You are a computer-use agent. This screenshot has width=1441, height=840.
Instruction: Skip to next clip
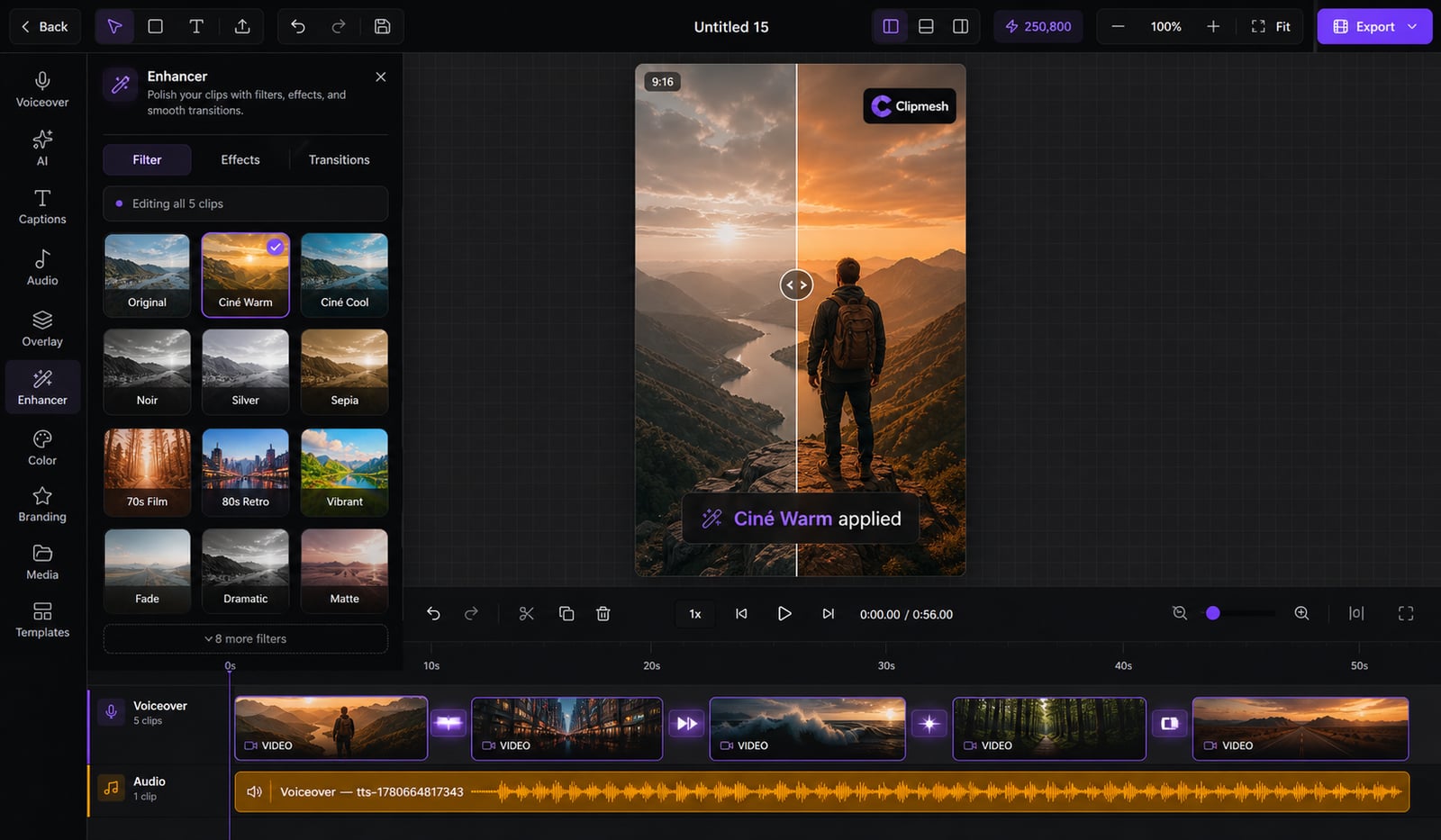point(828,613)
